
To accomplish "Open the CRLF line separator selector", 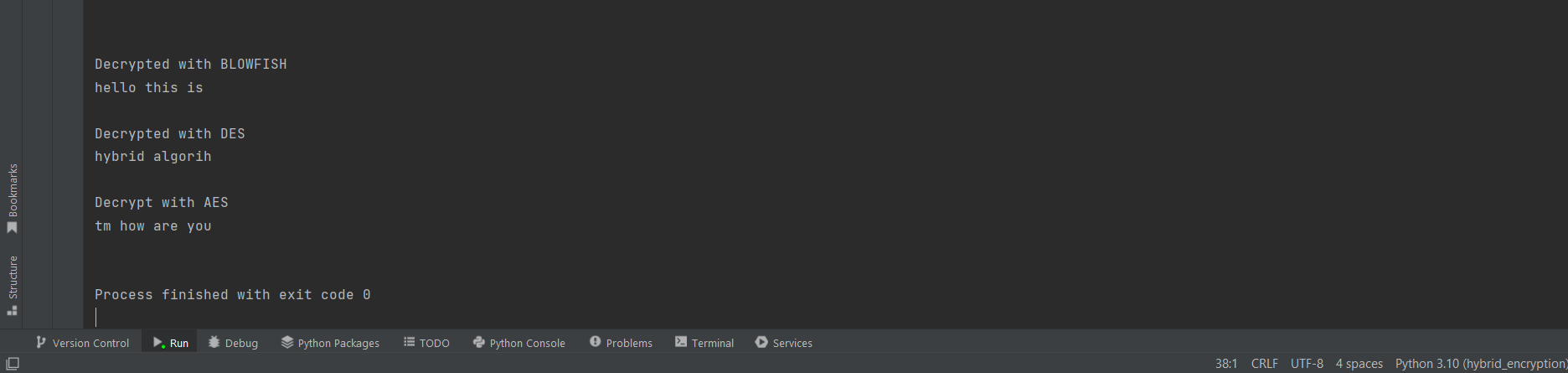I will click(1264, 364).
